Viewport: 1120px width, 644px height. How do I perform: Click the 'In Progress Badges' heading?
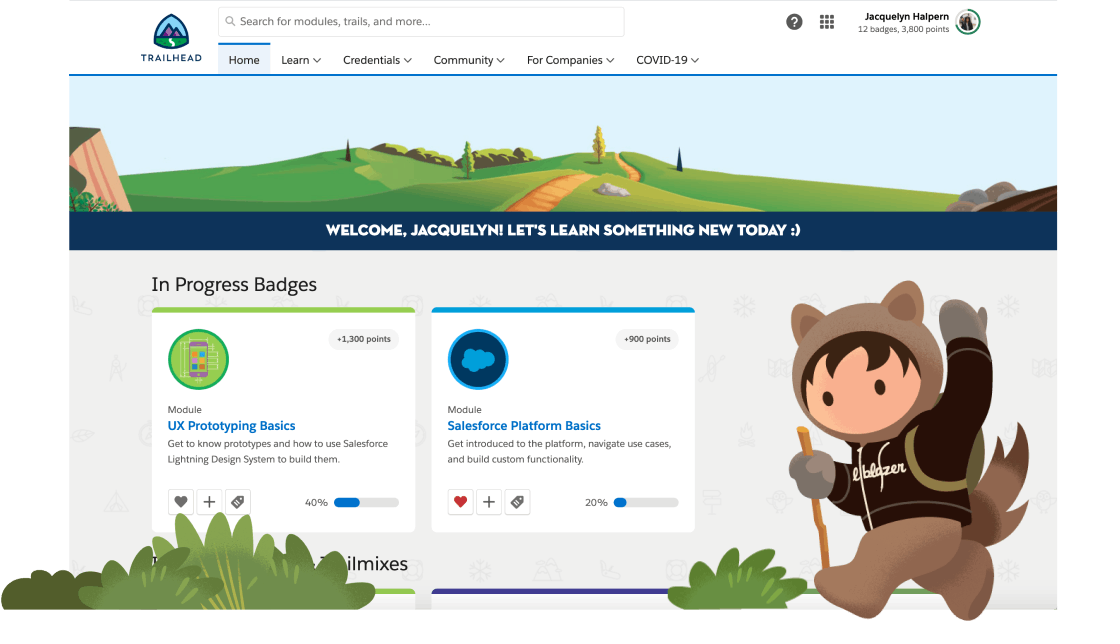(x=234, y=284)
